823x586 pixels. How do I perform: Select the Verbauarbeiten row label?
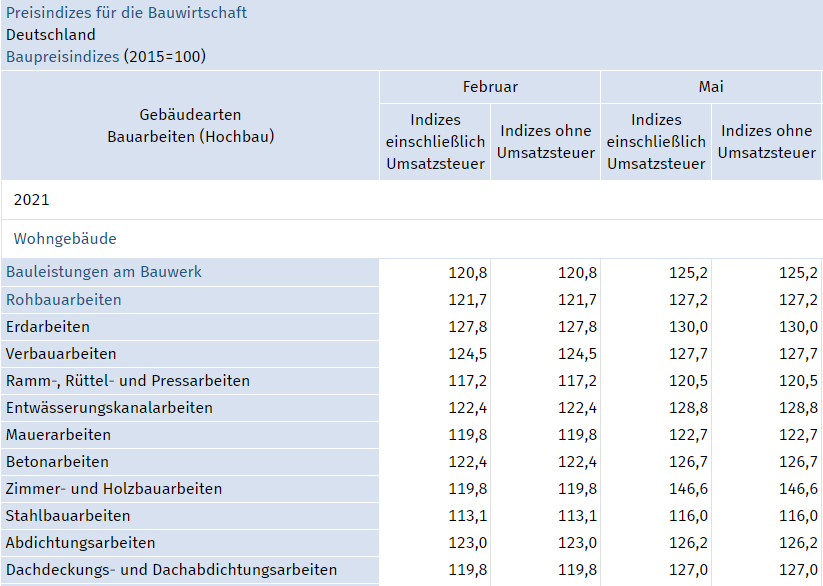tap(61, 354)
